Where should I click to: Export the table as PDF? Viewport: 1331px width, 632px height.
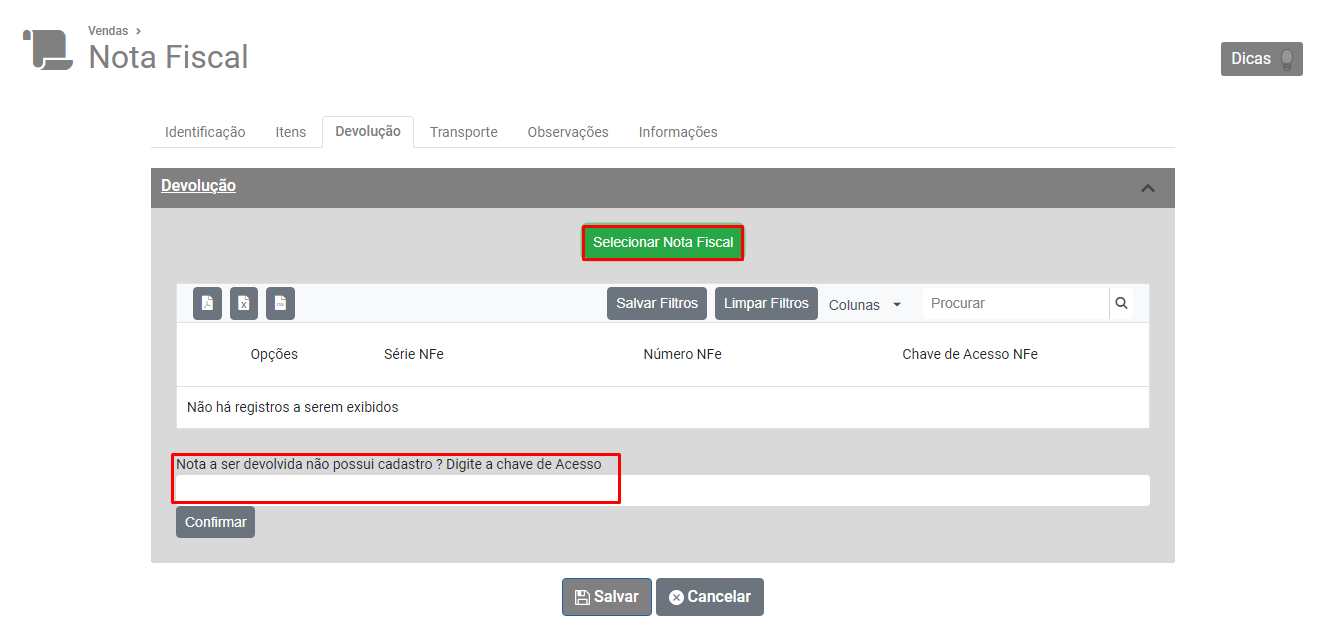point(207,303)
